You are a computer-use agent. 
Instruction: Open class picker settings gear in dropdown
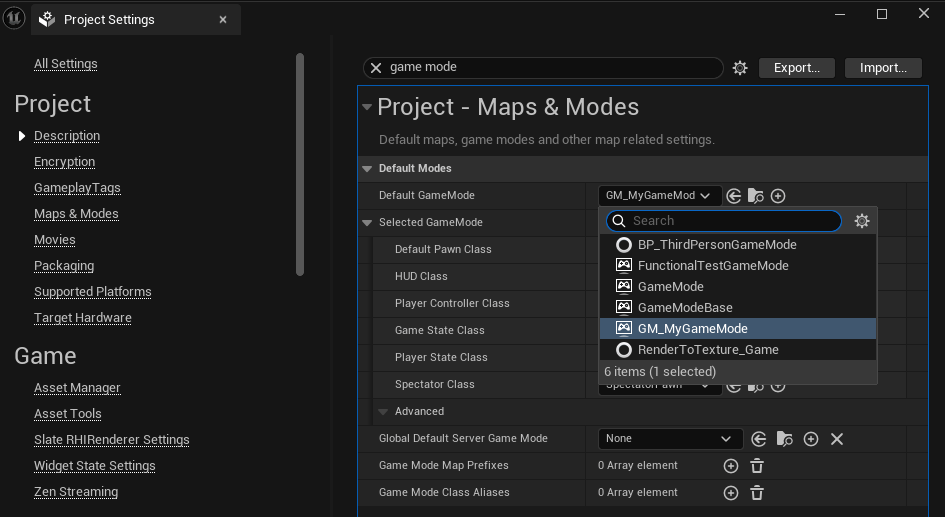862,221
